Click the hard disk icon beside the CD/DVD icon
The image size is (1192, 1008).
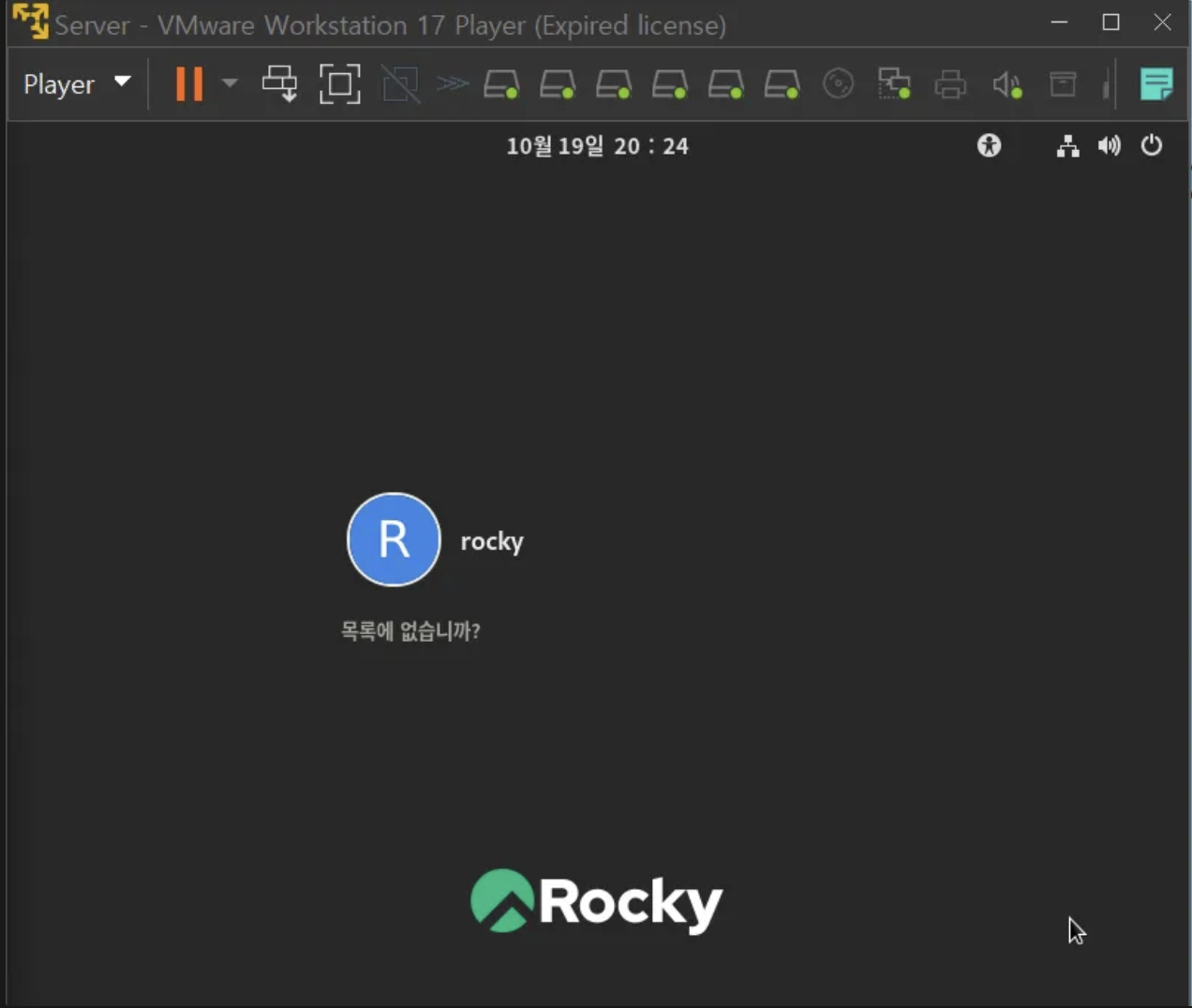coord(782,84)
